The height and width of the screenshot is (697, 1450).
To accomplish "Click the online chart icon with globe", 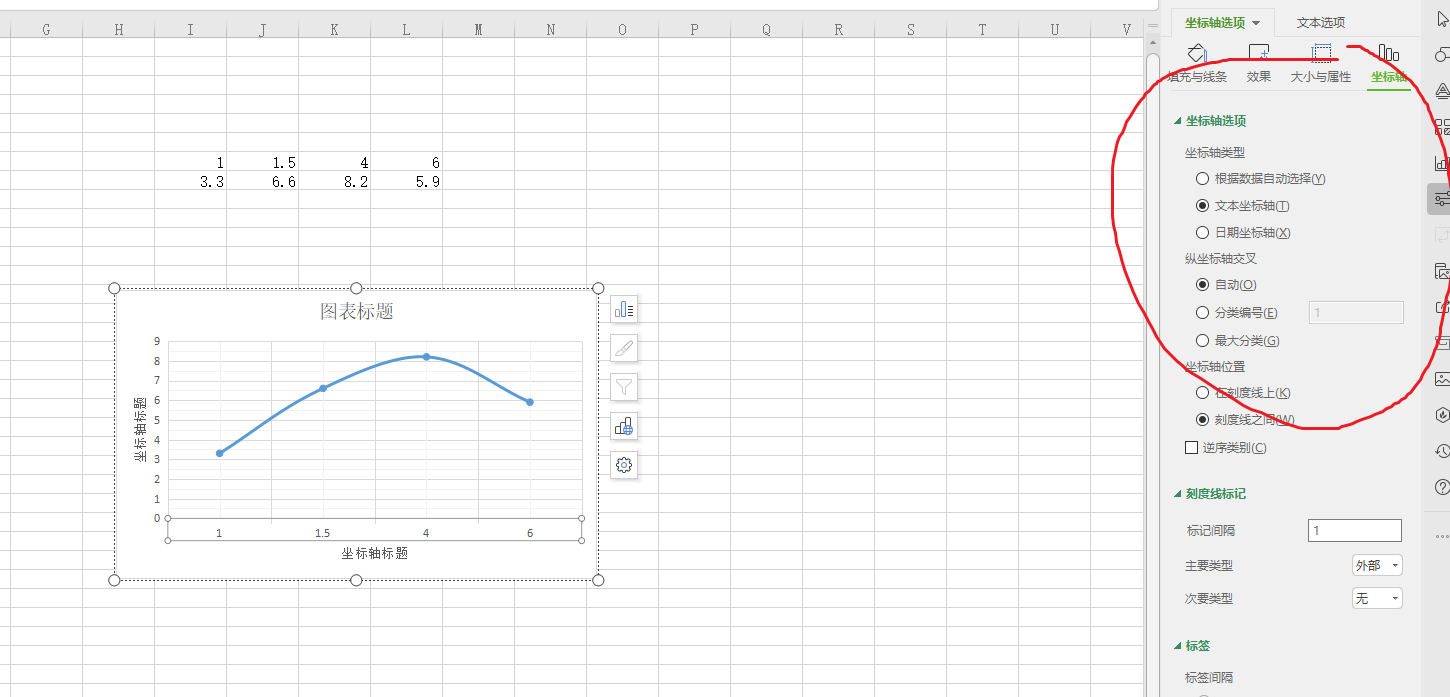I will tap(624, 426).
